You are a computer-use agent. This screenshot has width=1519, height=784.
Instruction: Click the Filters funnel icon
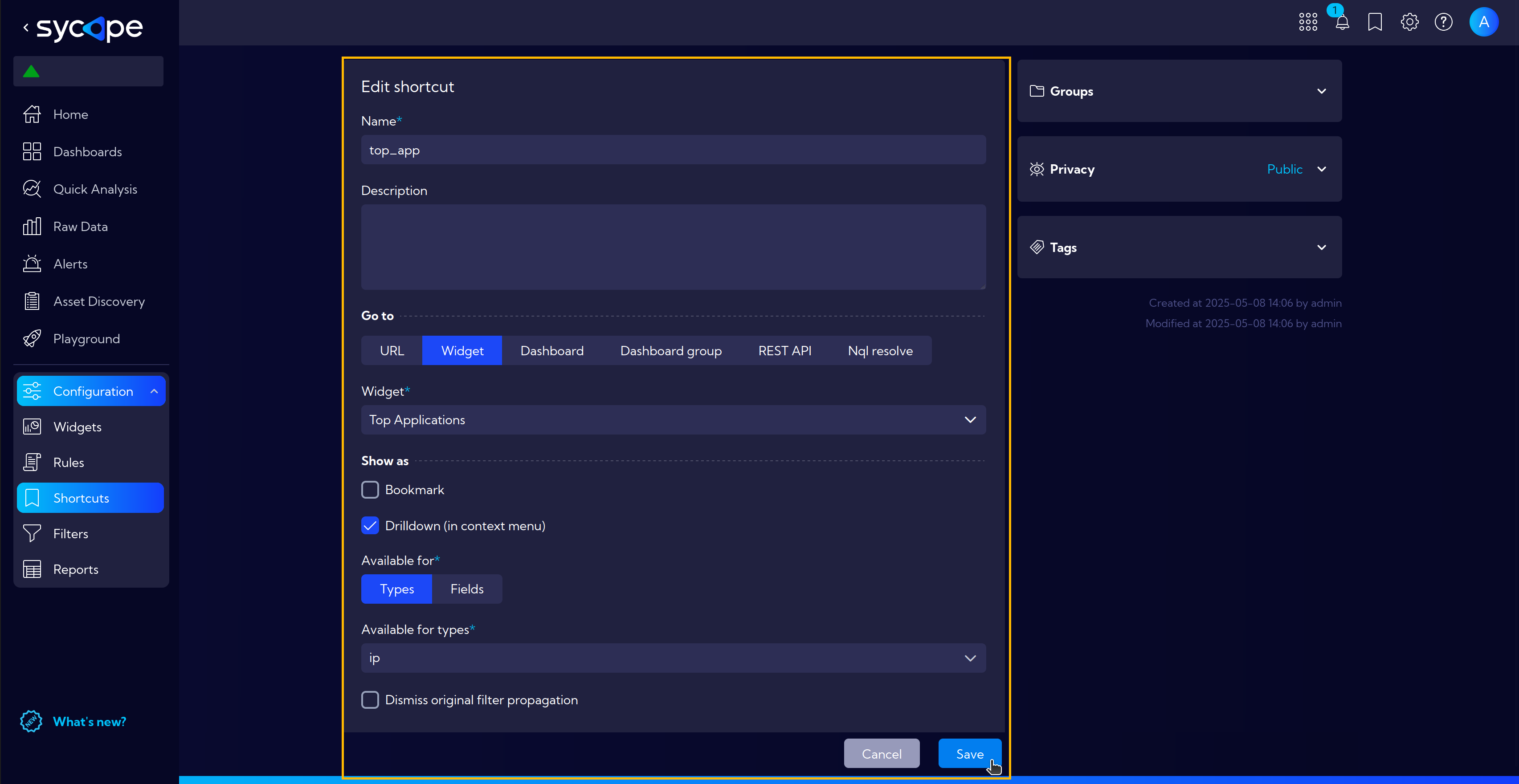[x=32, y=533]
